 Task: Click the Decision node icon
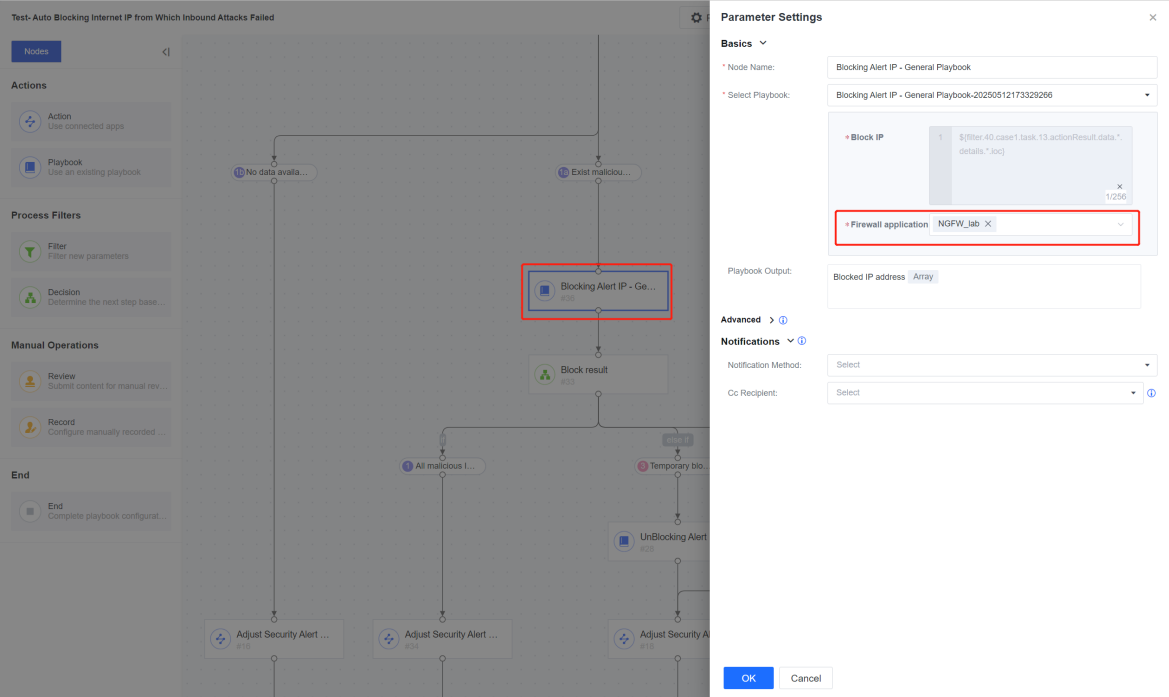tap(30, 297)
